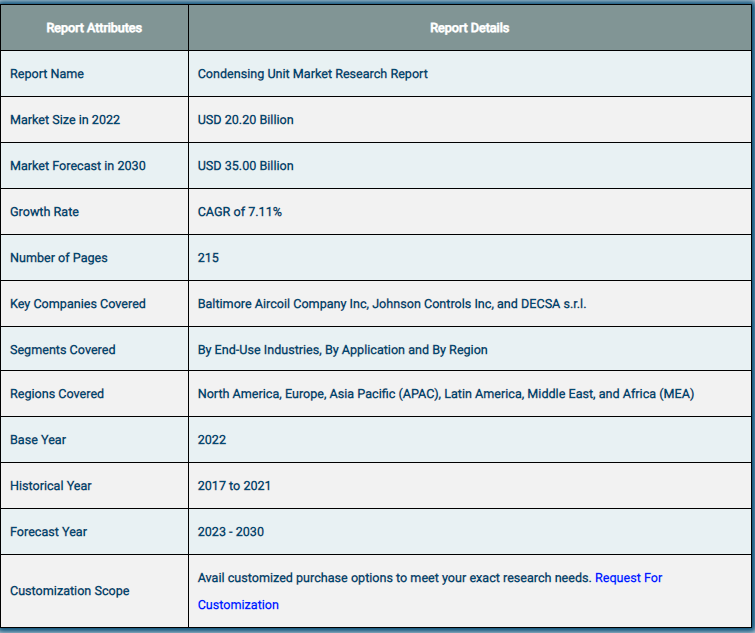This screenshot has height=633, width=755.
Task: Select the Report Attributes column header
Action: (x=94, y=28)
